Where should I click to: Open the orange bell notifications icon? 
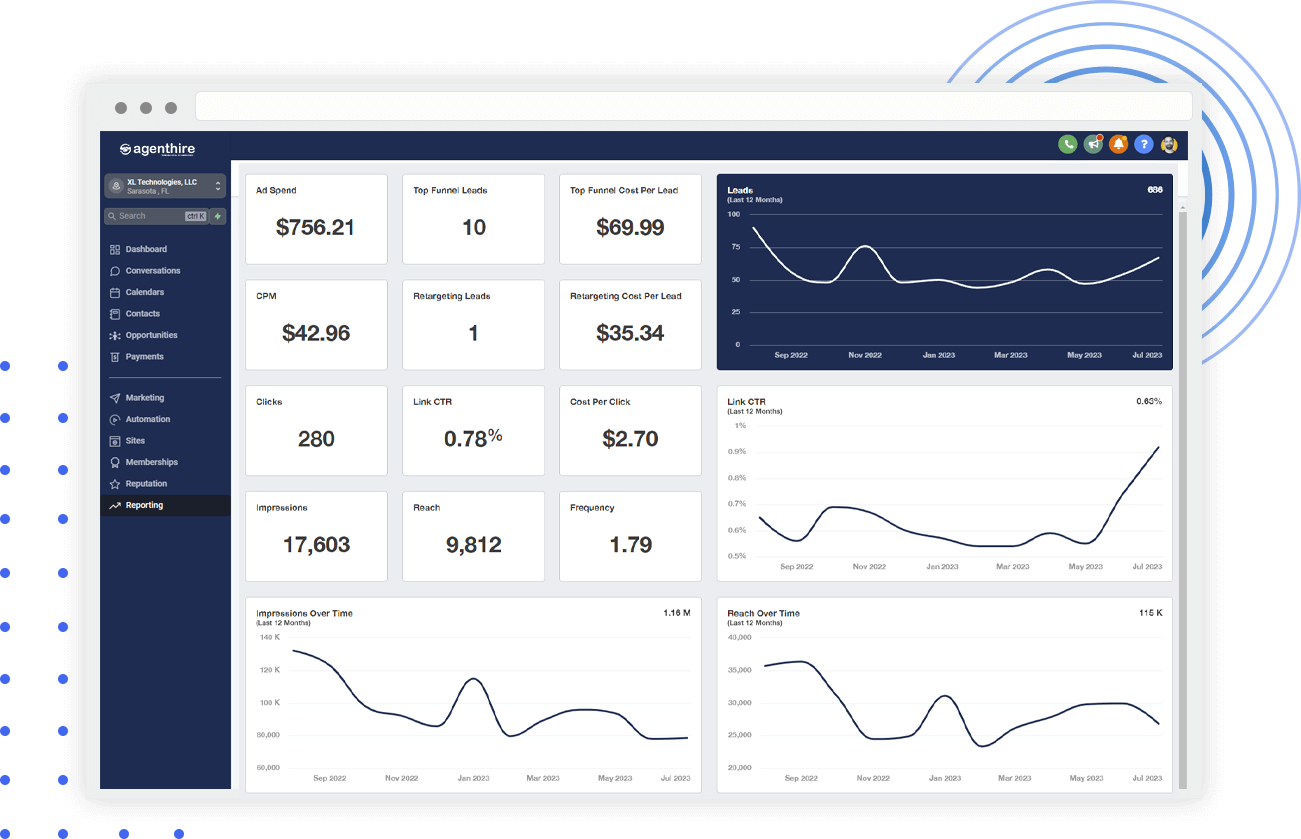tap(1119, 145)
